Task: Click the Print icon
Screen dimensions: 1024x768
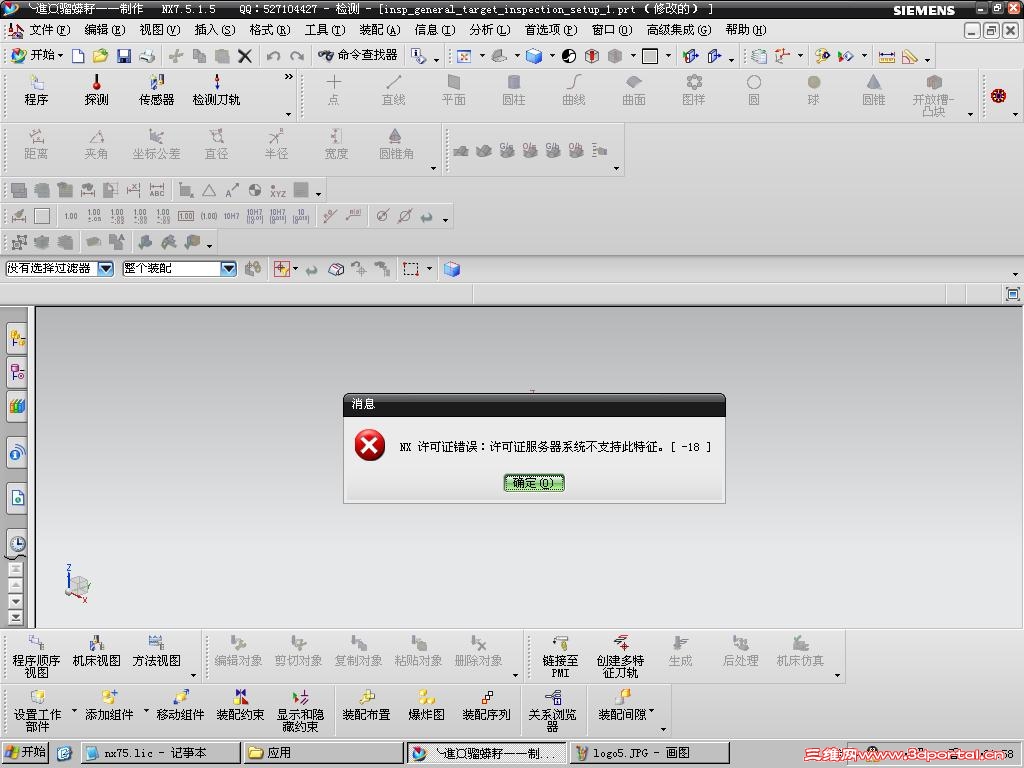Action: pos(147,56)
